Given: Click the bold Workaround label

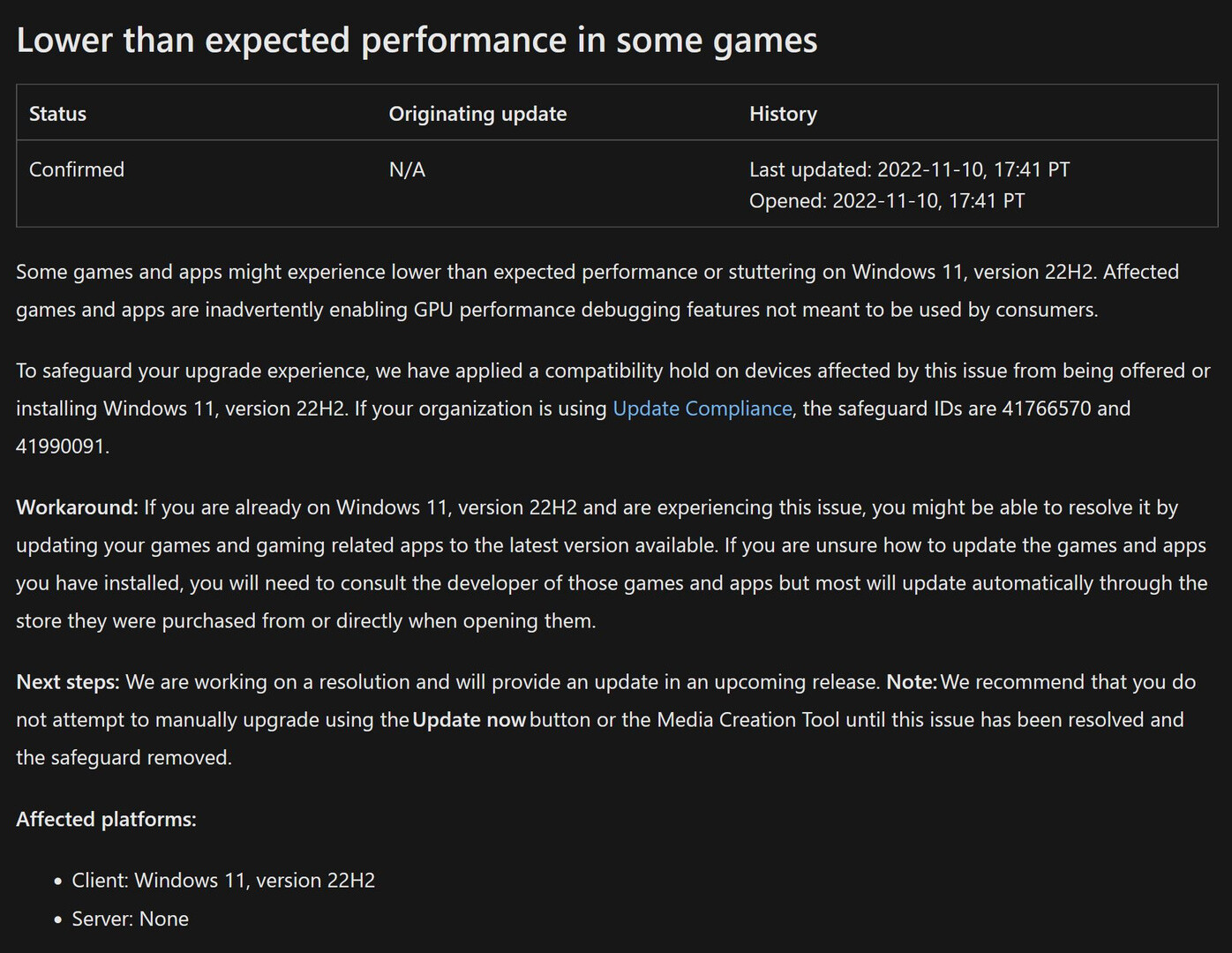Looking at the screenshot, I should point(77,507).
